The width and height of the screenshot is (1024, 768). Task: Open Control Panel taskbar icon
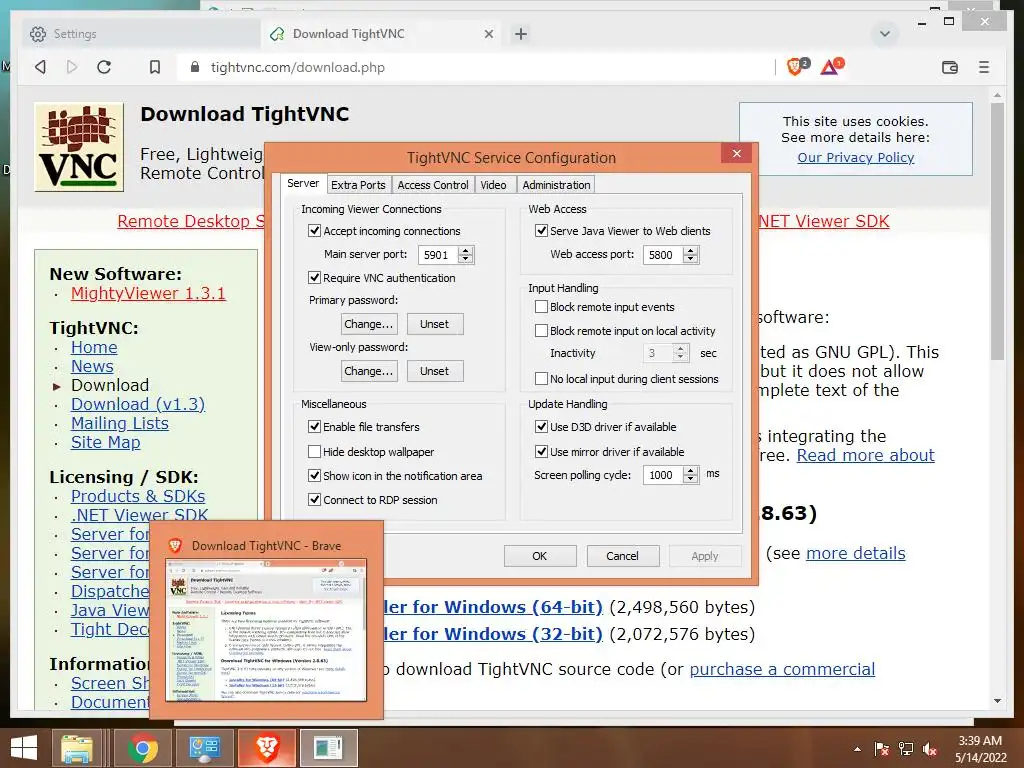[x=204, y=748]
